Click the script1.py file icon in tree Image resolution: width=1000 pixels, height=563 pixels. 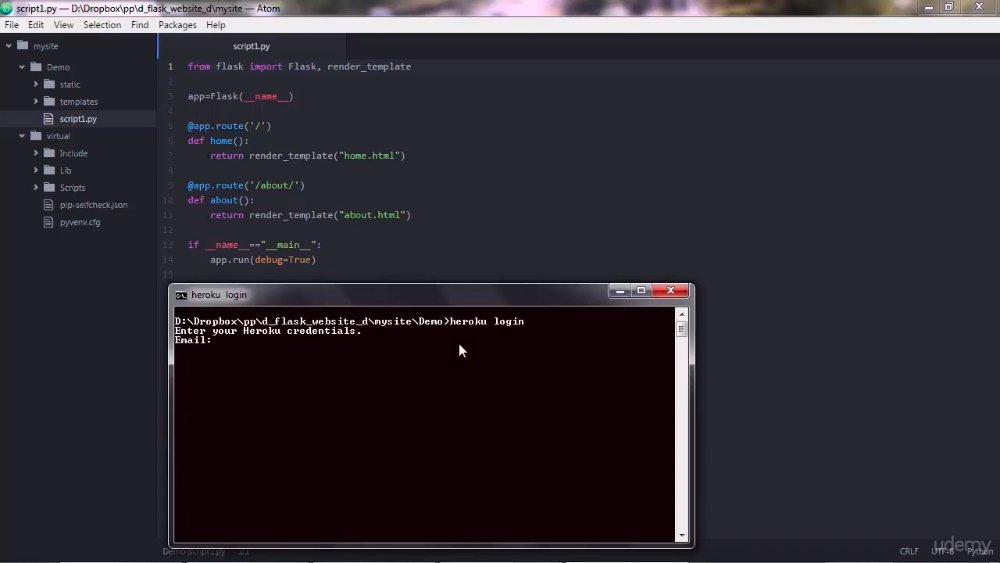(x=48, y=119)
